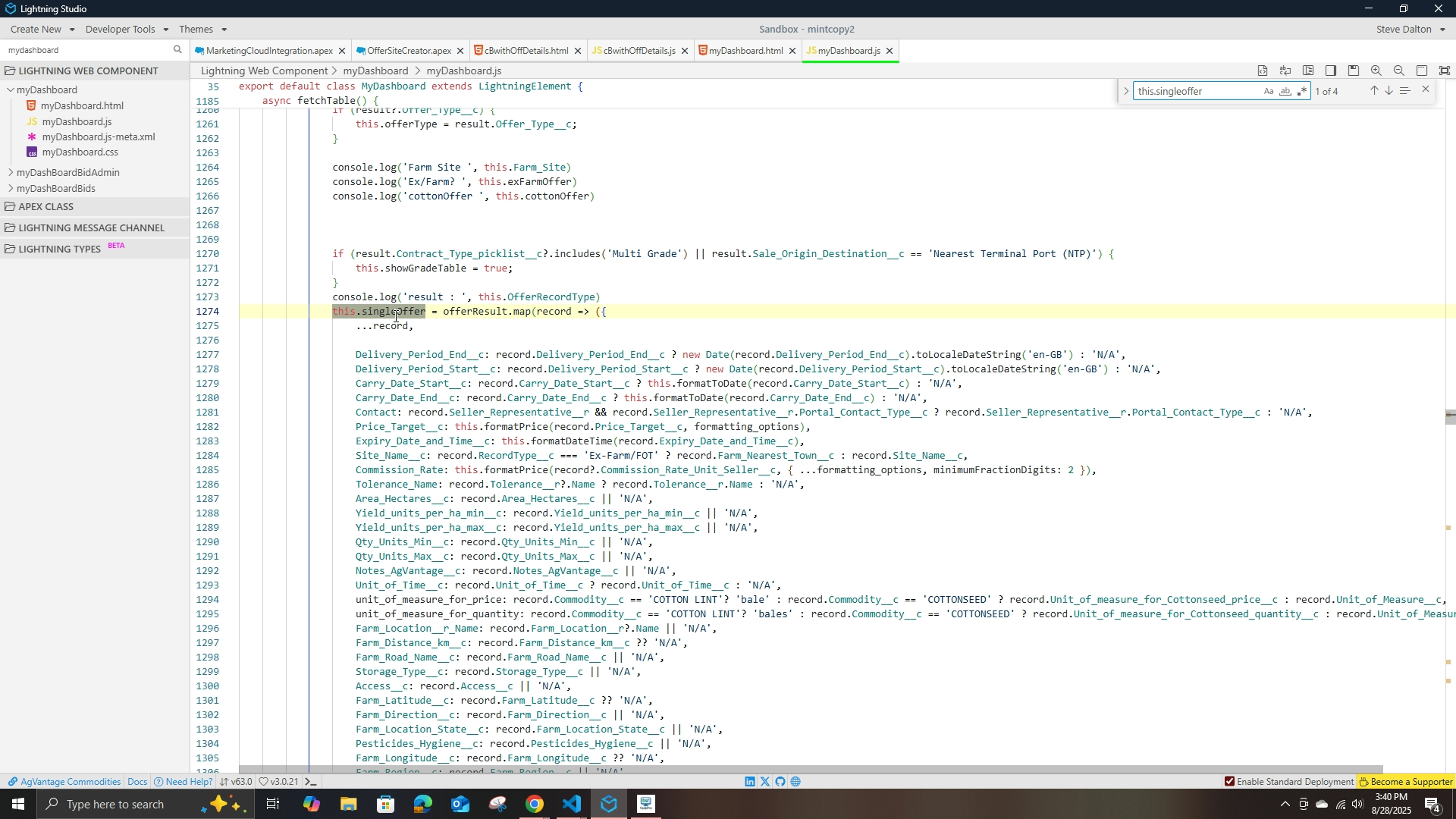
Task: Click the zoom out magnifier icon
Action: click(1399, 71)
